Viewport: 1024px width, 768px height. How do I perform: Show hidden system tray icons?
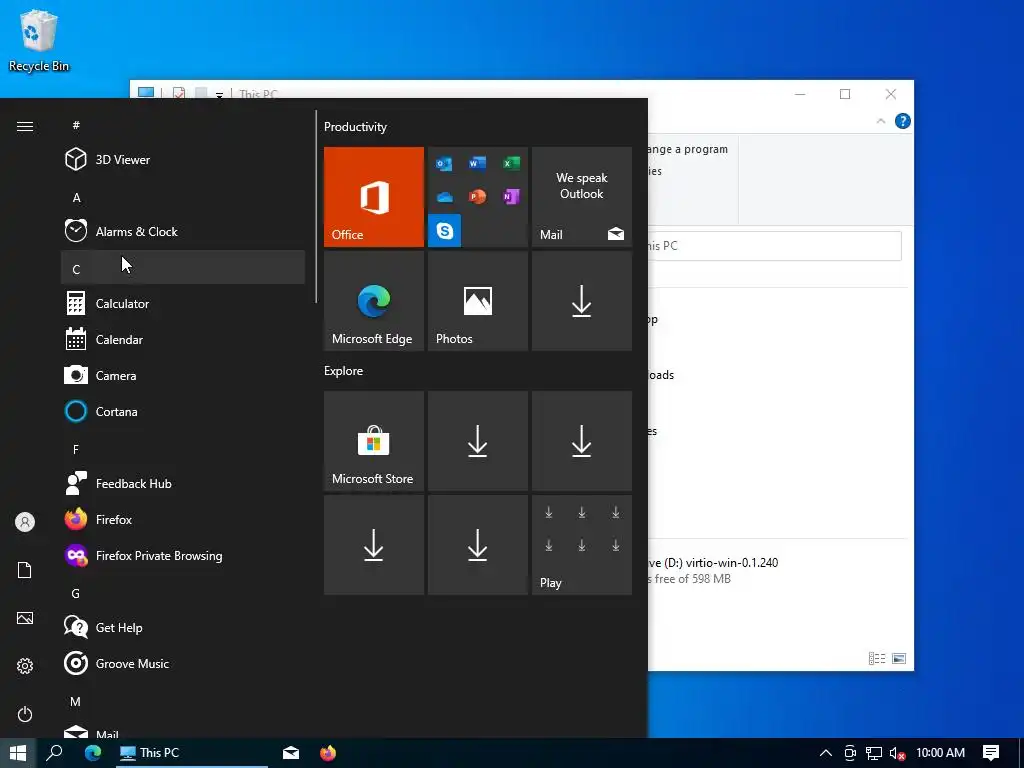point(825,753)
